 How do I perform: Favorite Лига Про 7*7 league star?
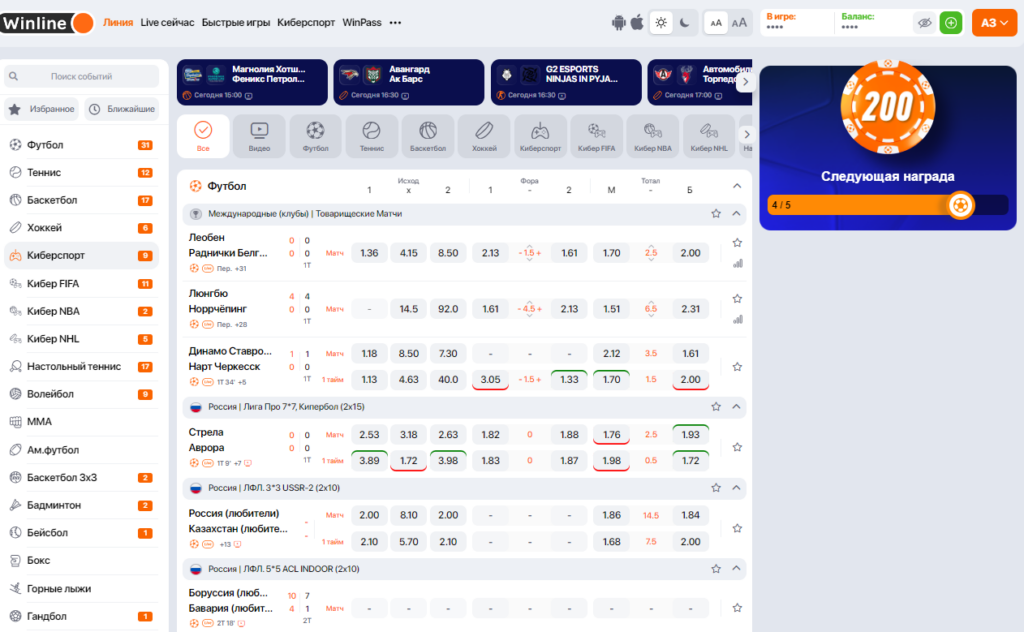click(716, 406)
